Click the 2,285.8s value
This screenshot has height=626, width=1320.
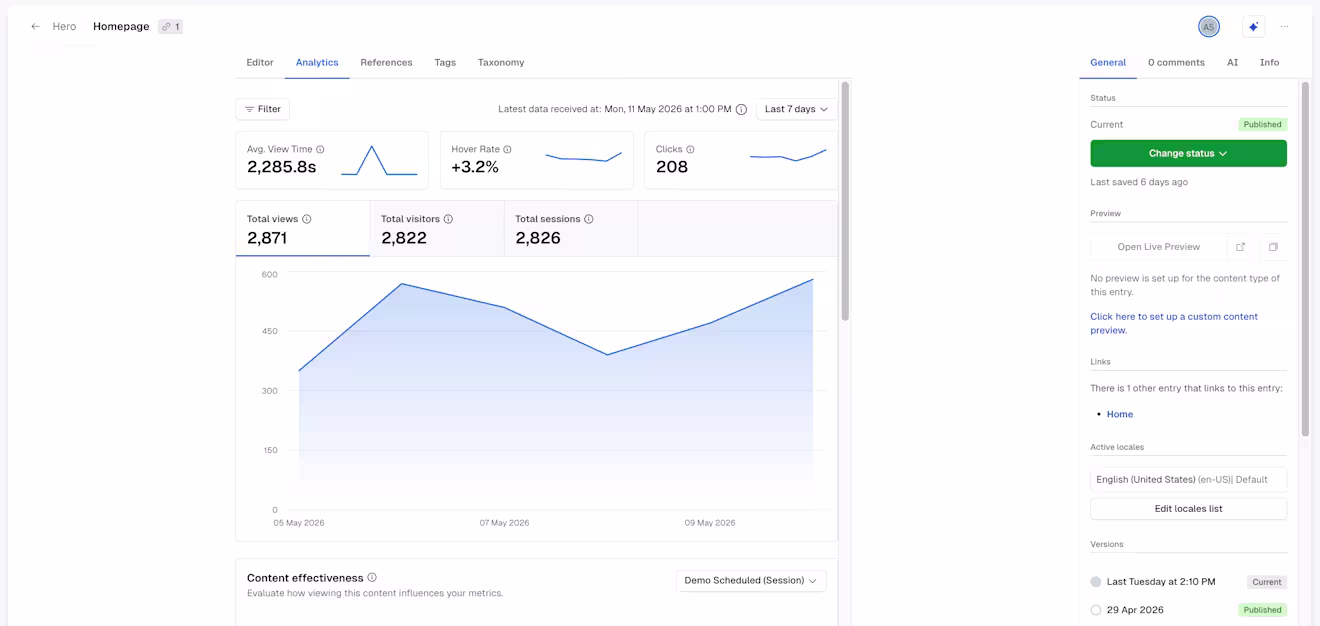click(x=282, y=167)
